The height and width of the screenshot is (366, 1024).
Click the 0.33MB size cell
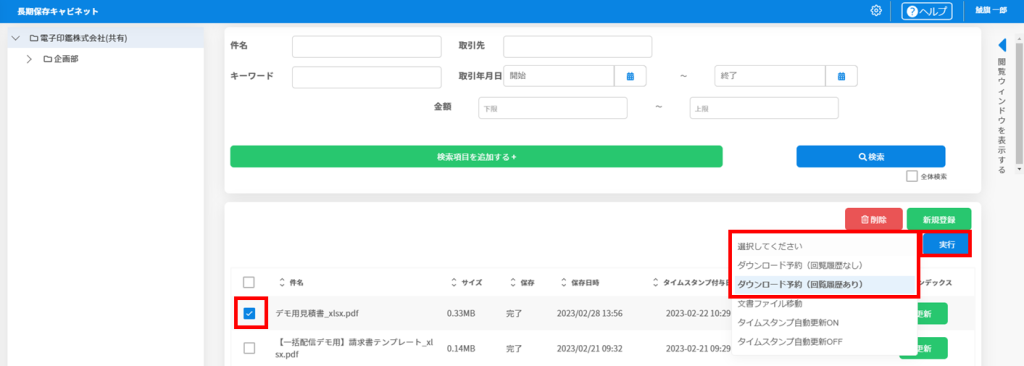tap(461, 314)
